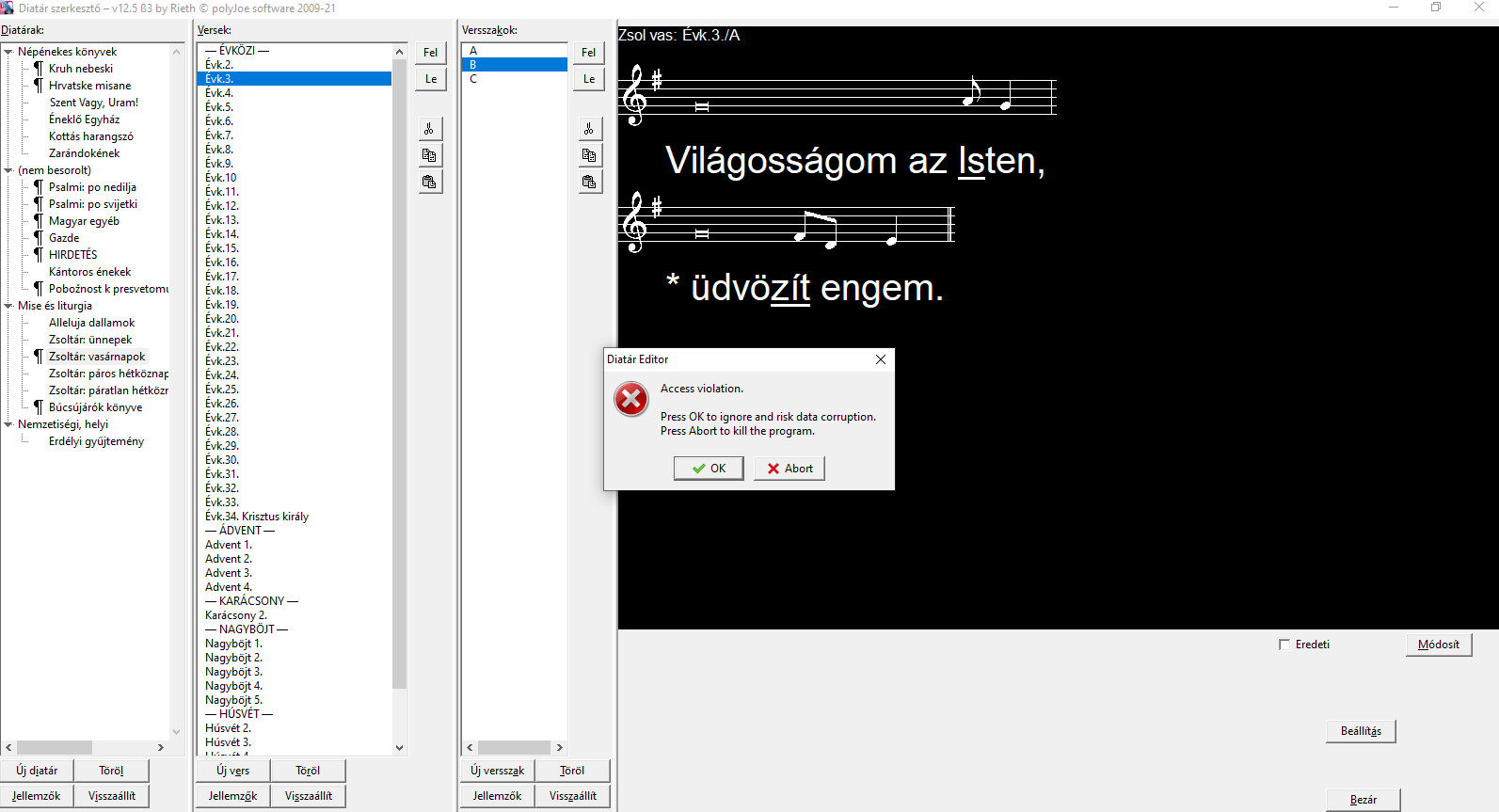Paste a verse in the Versek panel
The width and height of the screenshot is (1499, 812).
tap(430, 182)
